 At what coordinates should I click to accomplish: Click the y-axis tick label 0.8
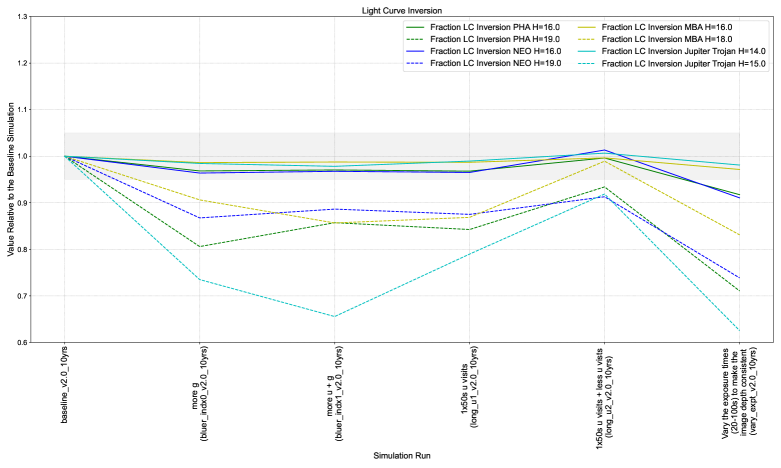21,249
